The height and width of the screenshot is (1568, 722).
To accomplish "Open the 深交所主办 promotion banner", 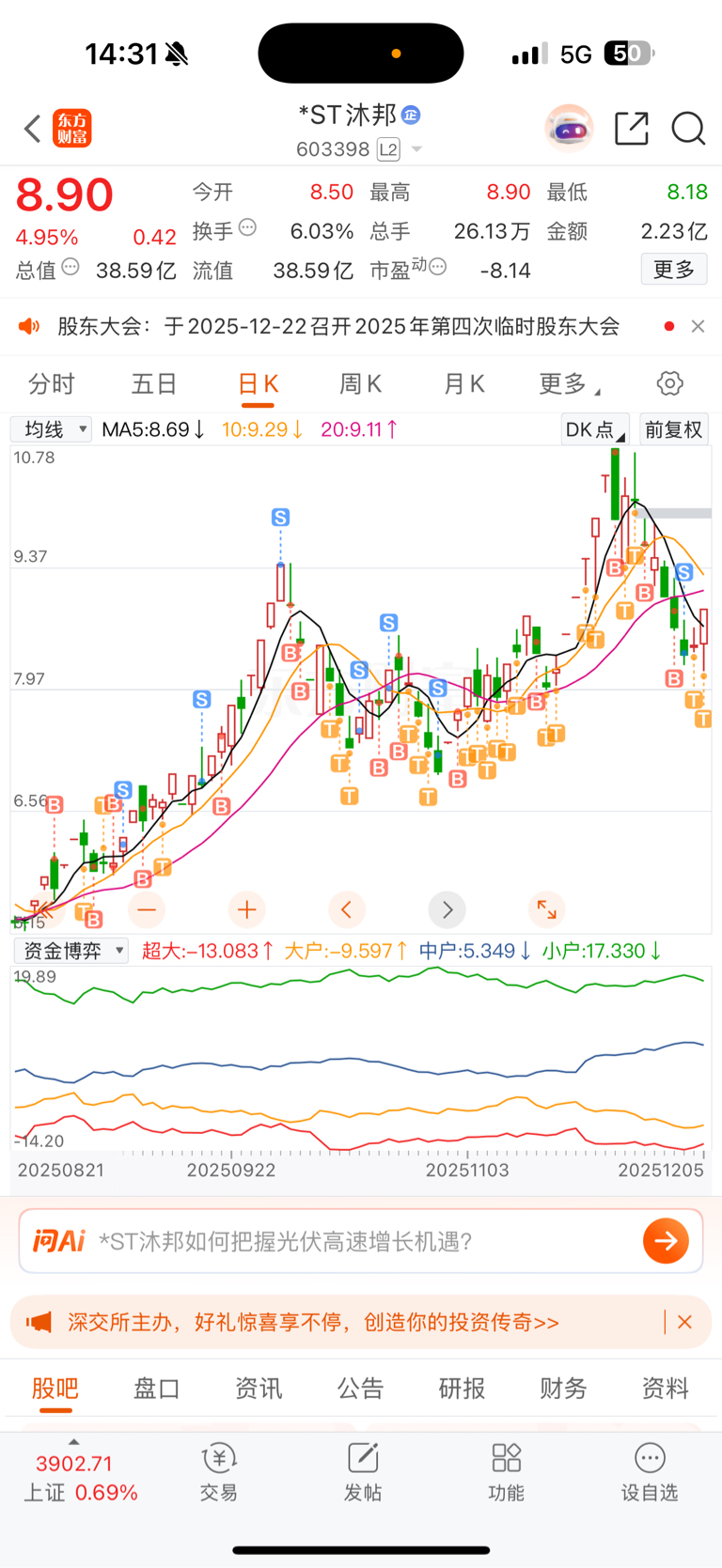I will point(313,1323).
